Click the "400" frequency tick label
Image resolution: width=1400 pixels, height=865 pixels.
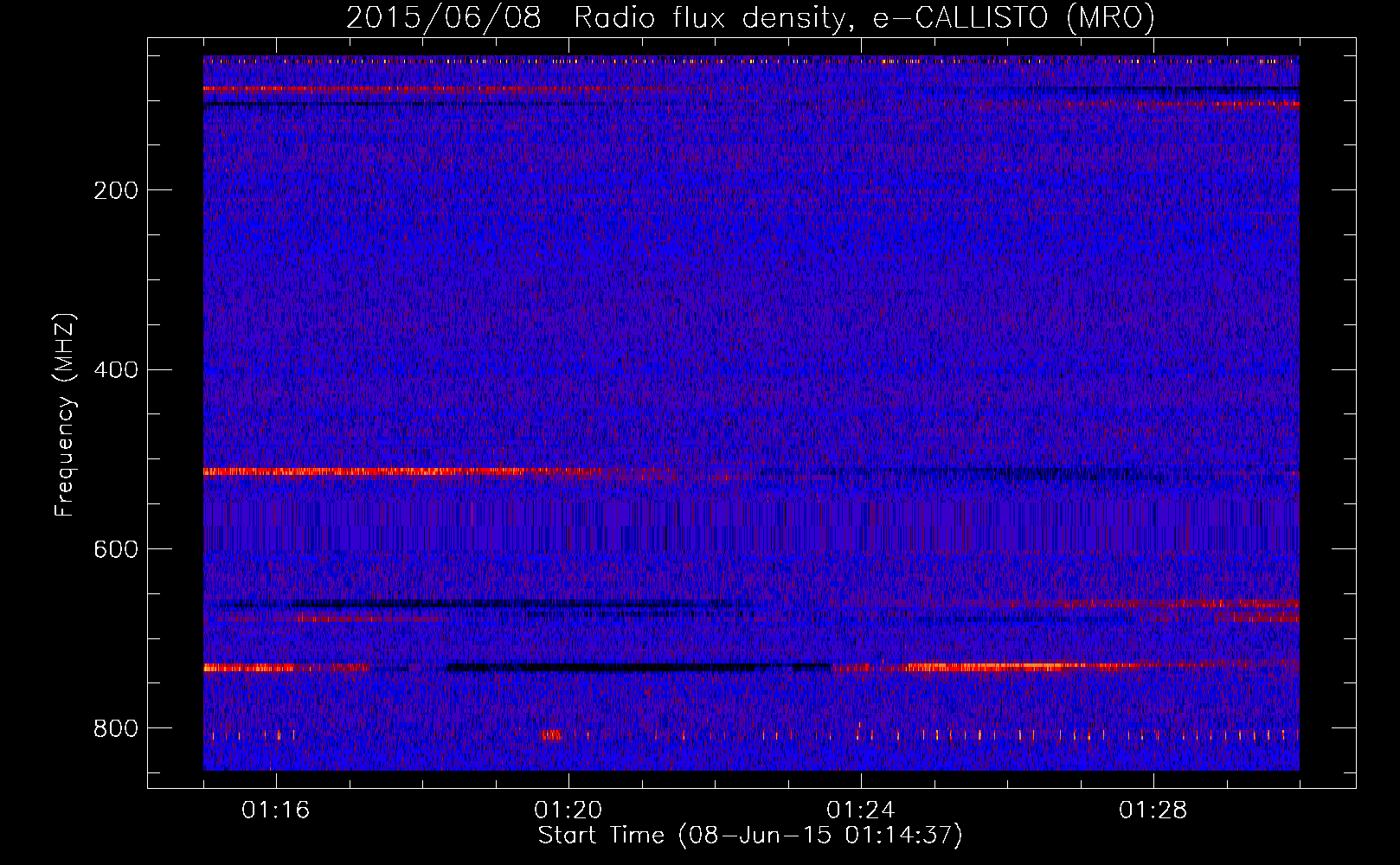click(116, 370)
